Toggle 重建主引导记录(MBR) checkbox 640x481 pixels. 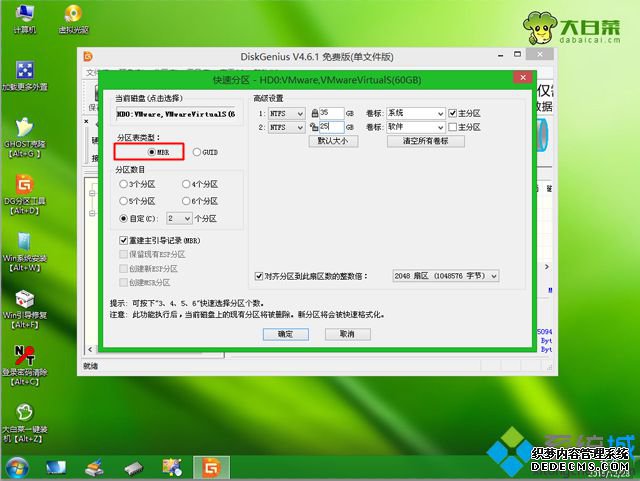123,240
